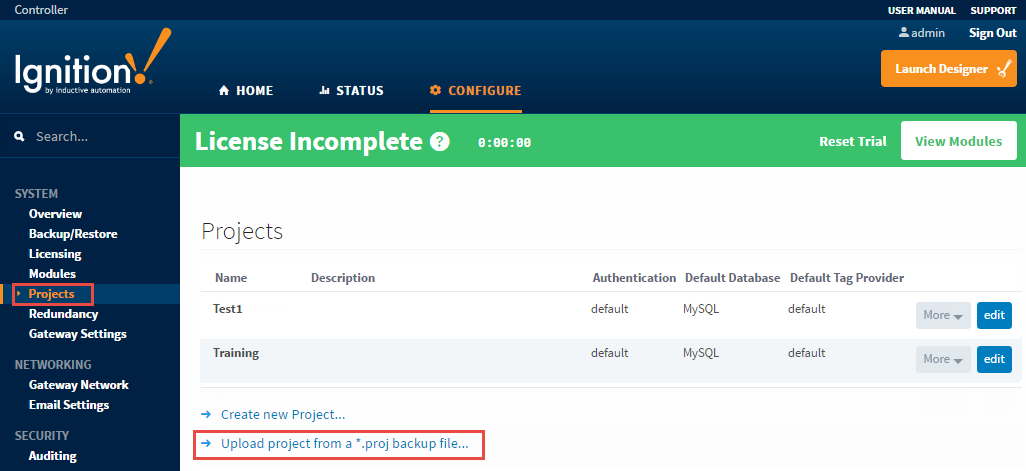Click the Projects page heading

tap(242, 232)
